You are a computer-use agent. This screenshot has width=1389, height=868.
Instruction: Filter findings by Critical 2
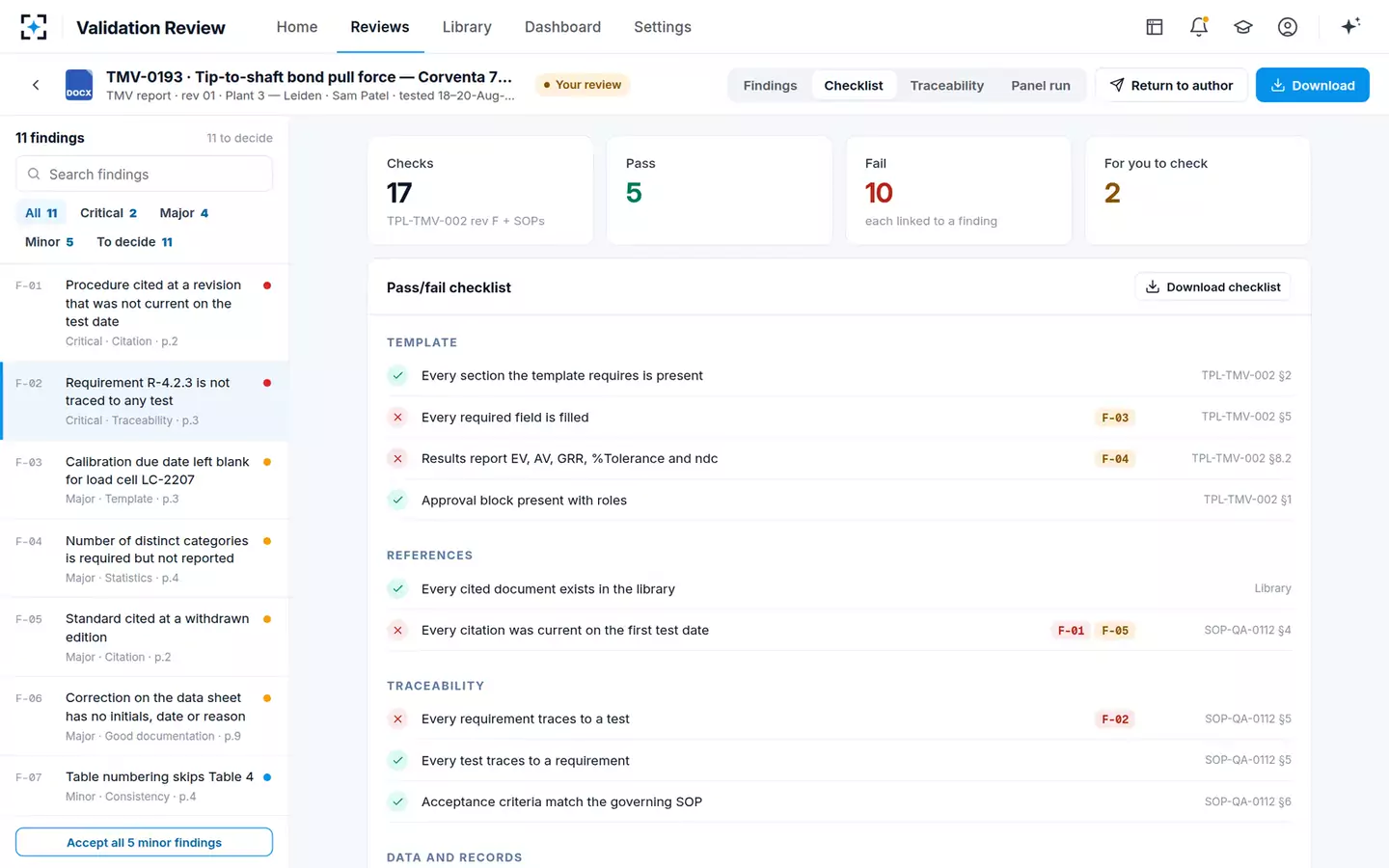108,213
